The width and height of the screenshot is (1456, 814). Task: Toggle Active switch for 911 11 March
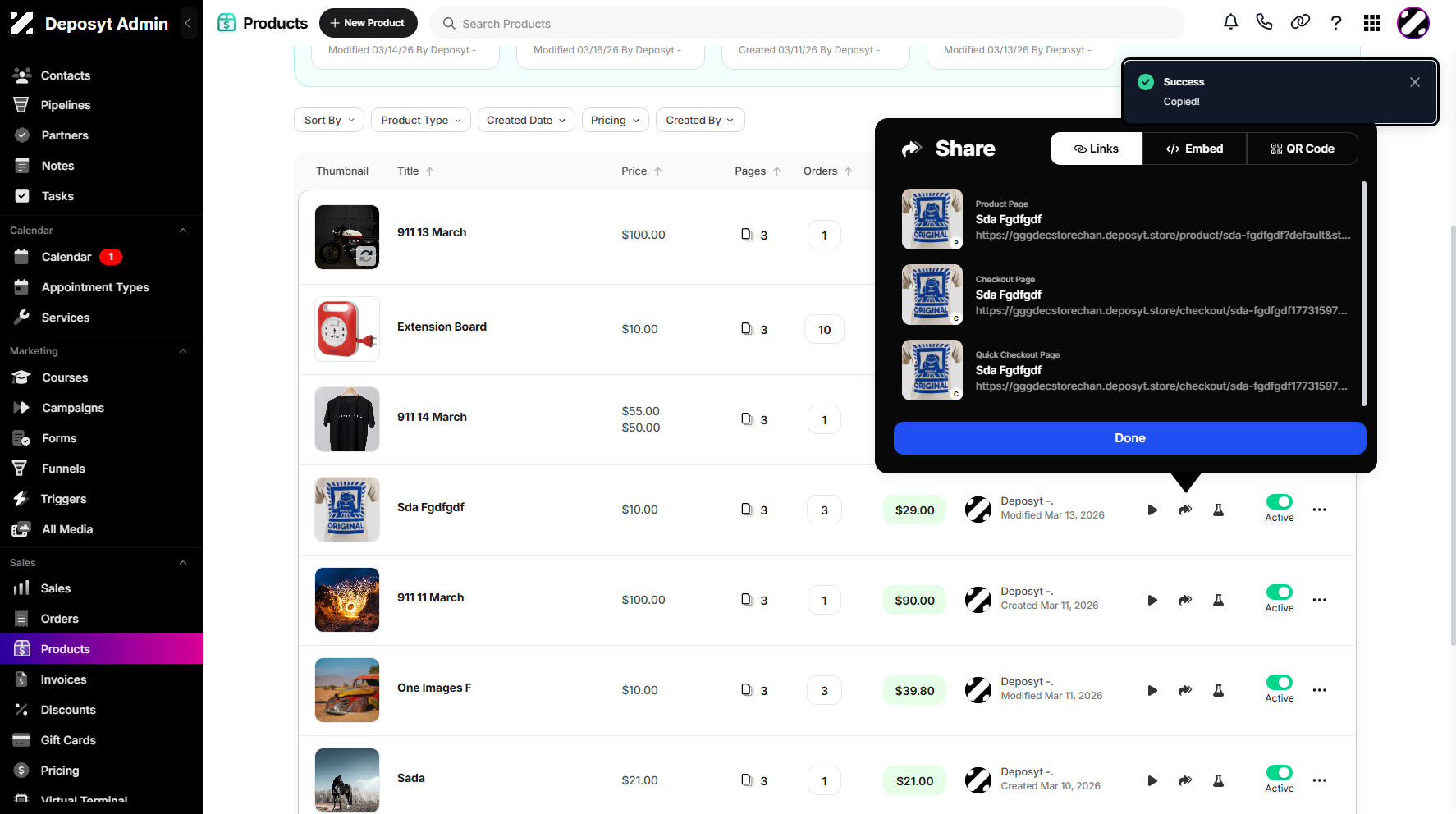(1279, 592)
